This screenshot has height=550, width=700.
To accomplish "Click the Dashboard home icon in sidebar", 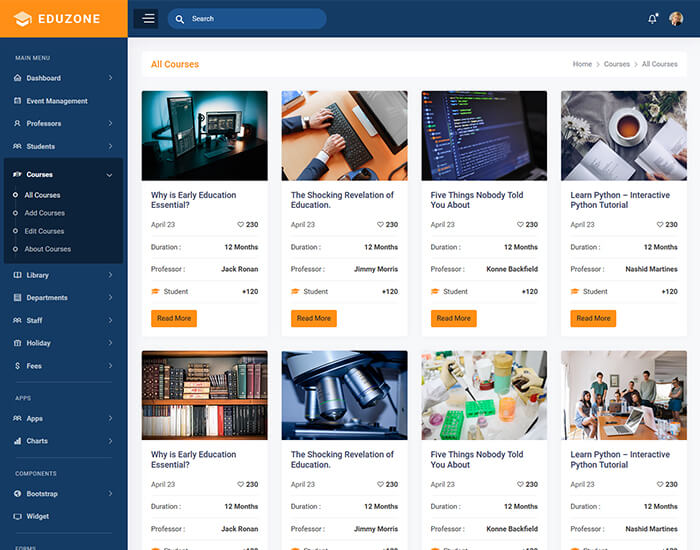I will coord(18,78).
